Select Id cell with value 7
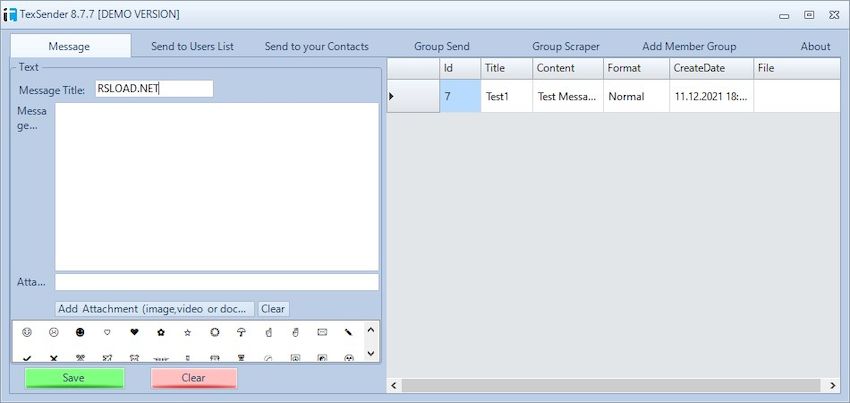 click(x=460, y=97)
